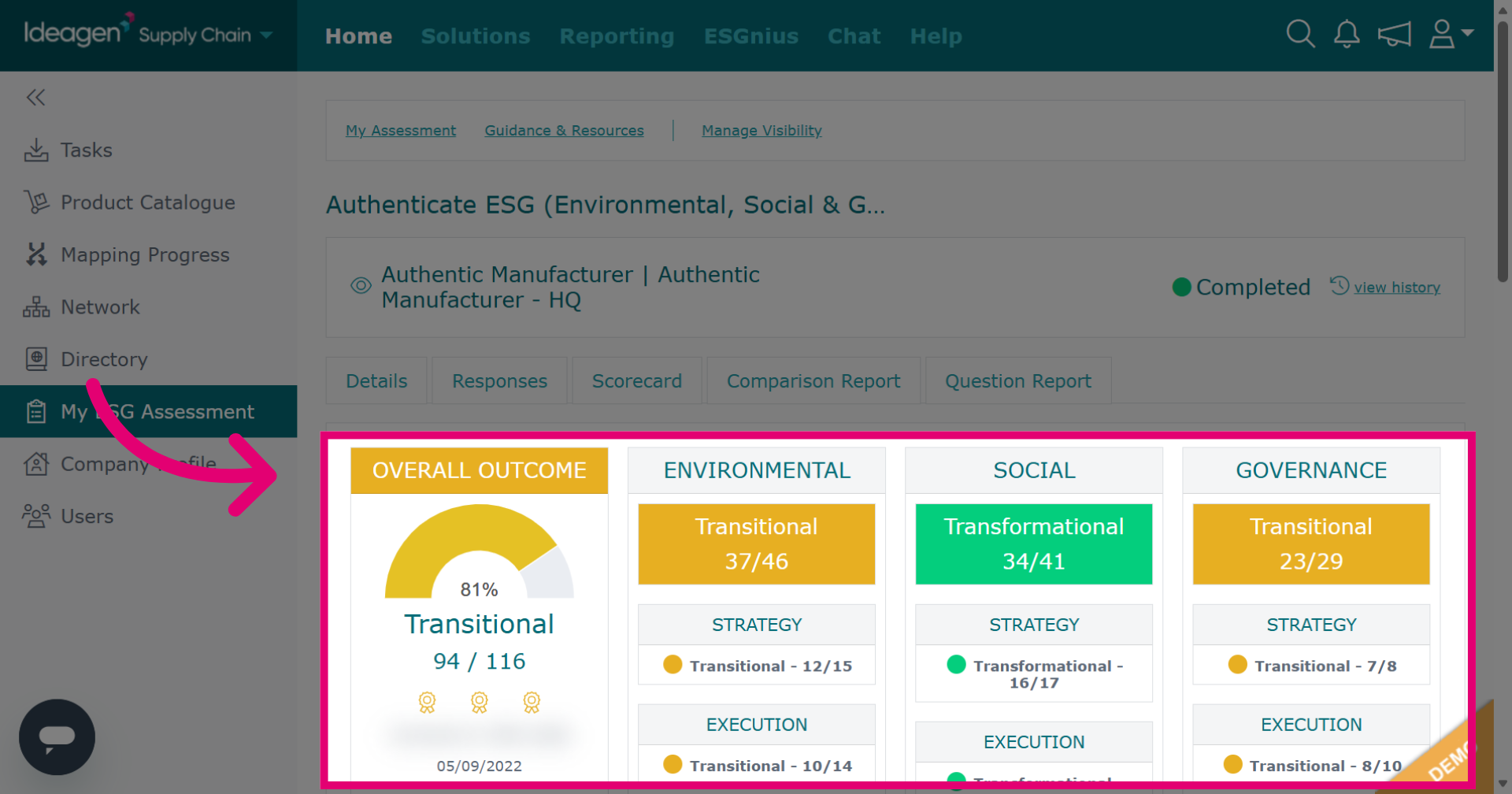The width and height of the screenshot is (1512, 794).
Task: Select Tasks in the sidebar
Action: [148, 150]
